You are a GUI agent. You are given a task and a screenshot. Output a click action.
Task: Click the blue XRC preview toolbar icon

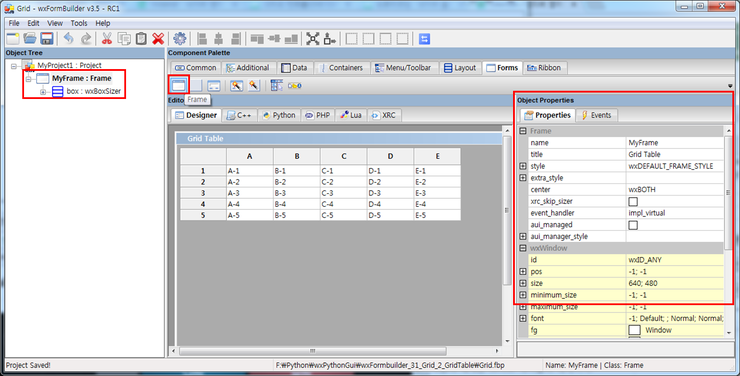(x=424, y=39)
